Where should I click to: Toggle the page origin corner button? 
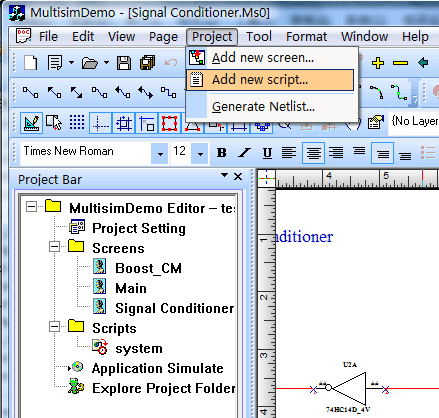click(x=147, y=123)
